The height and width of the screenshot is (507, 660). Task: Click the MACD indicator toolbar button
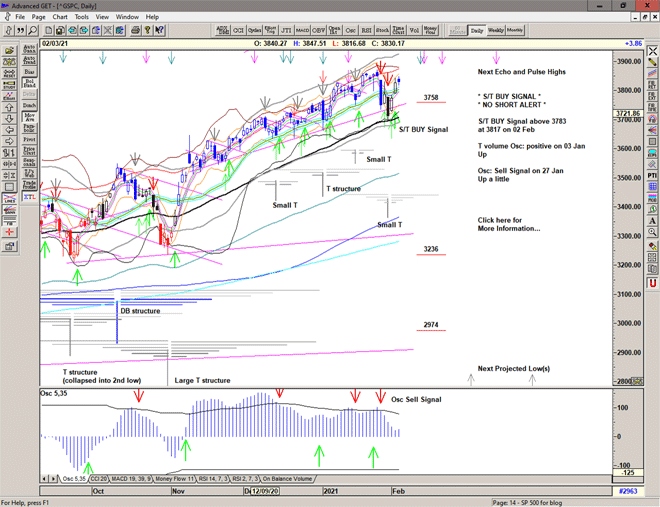click(304, 31)
